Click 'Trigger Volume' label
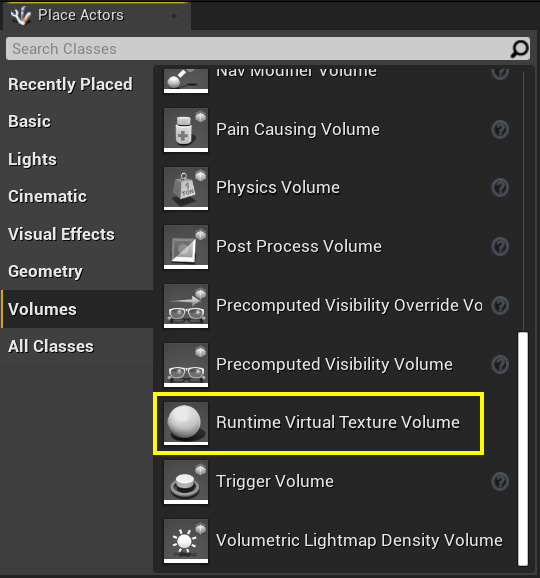Screen dimensions: 540x578 [275, 481]
